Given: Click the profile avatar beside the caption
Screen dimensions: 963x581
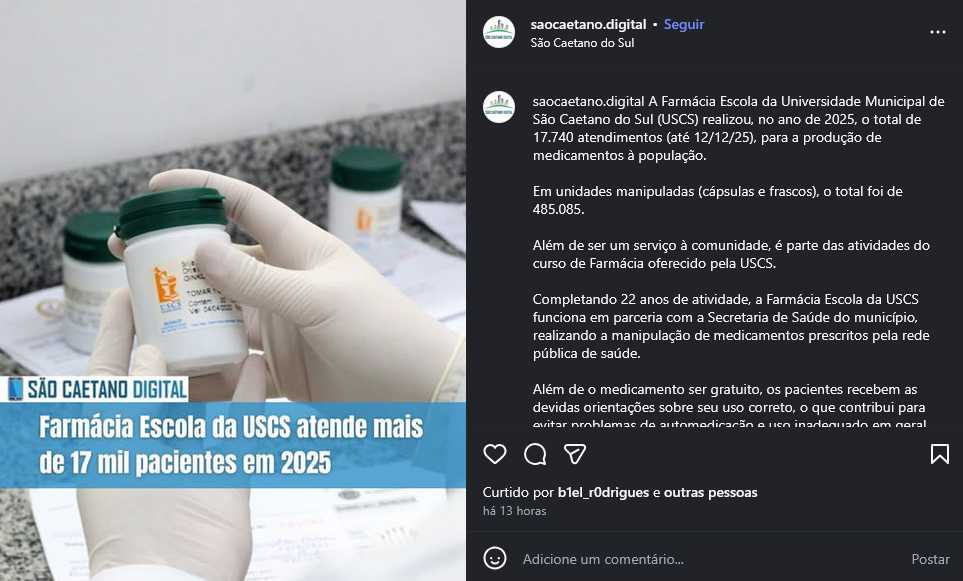Looking at the screenshot, I should [499, 107].
